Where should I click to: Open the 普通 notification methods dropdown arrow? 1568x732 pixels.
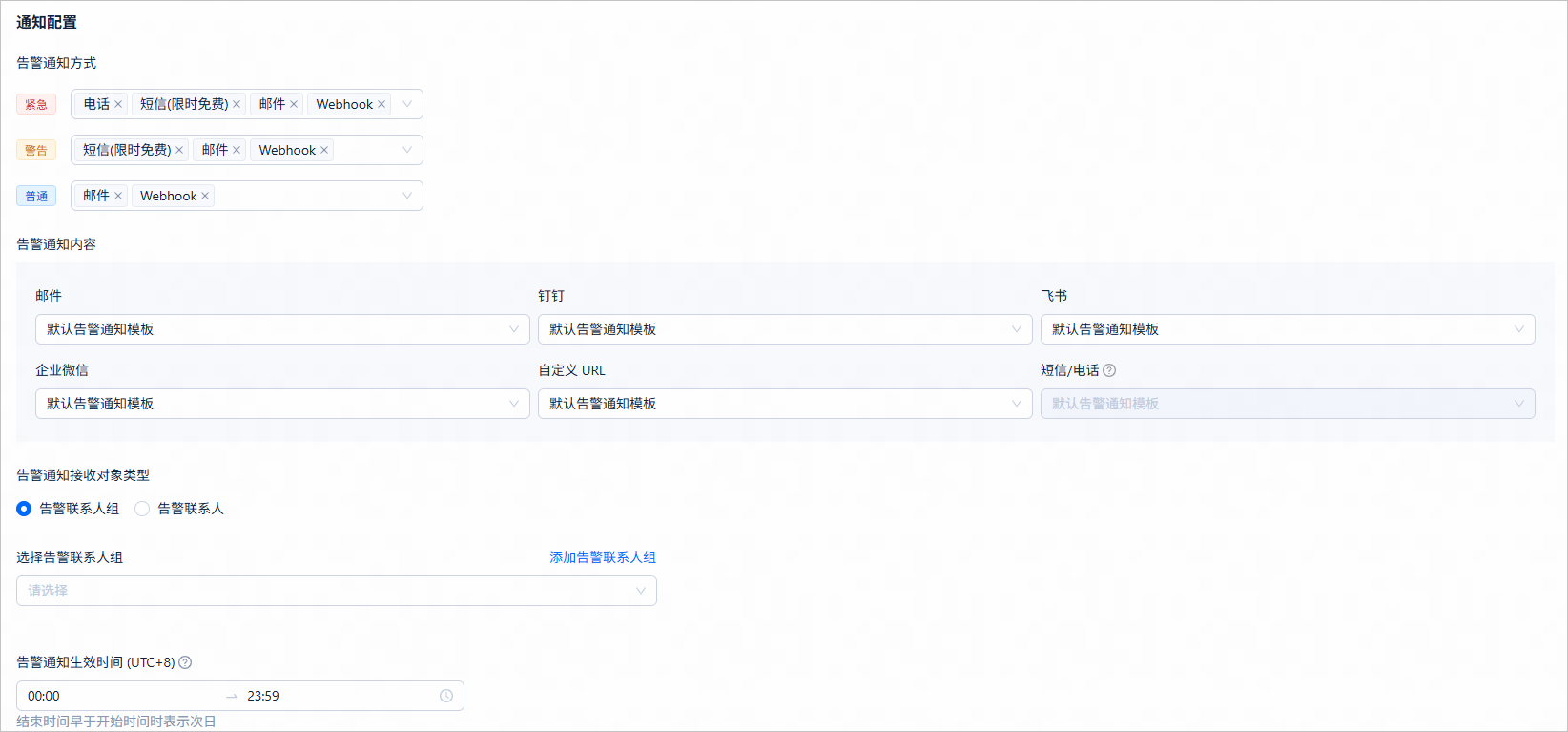tap(407, 196)
